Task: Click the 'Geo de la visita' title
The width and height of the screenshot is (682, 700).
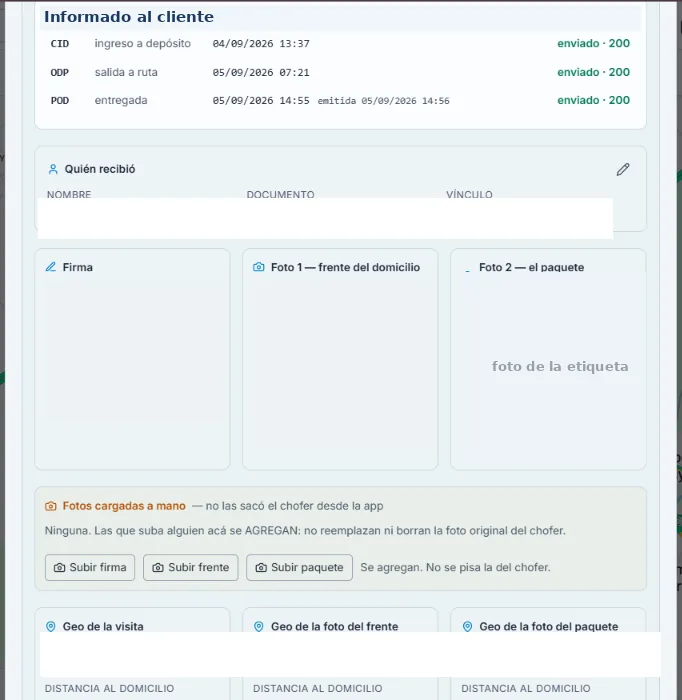Action: pos(103,626)
